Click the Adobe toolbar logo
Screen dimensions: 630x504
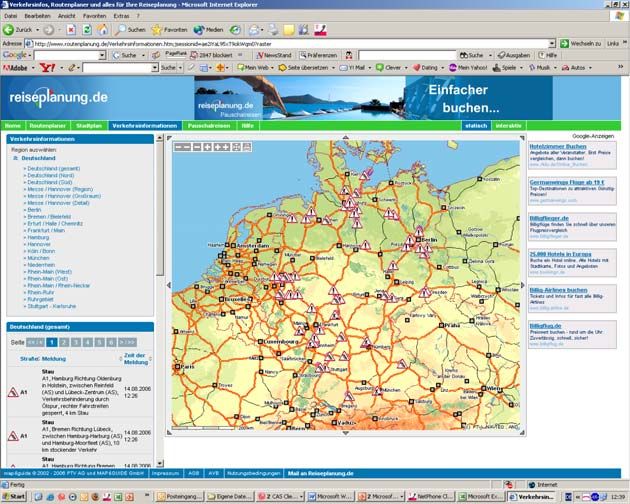[15, 68]
